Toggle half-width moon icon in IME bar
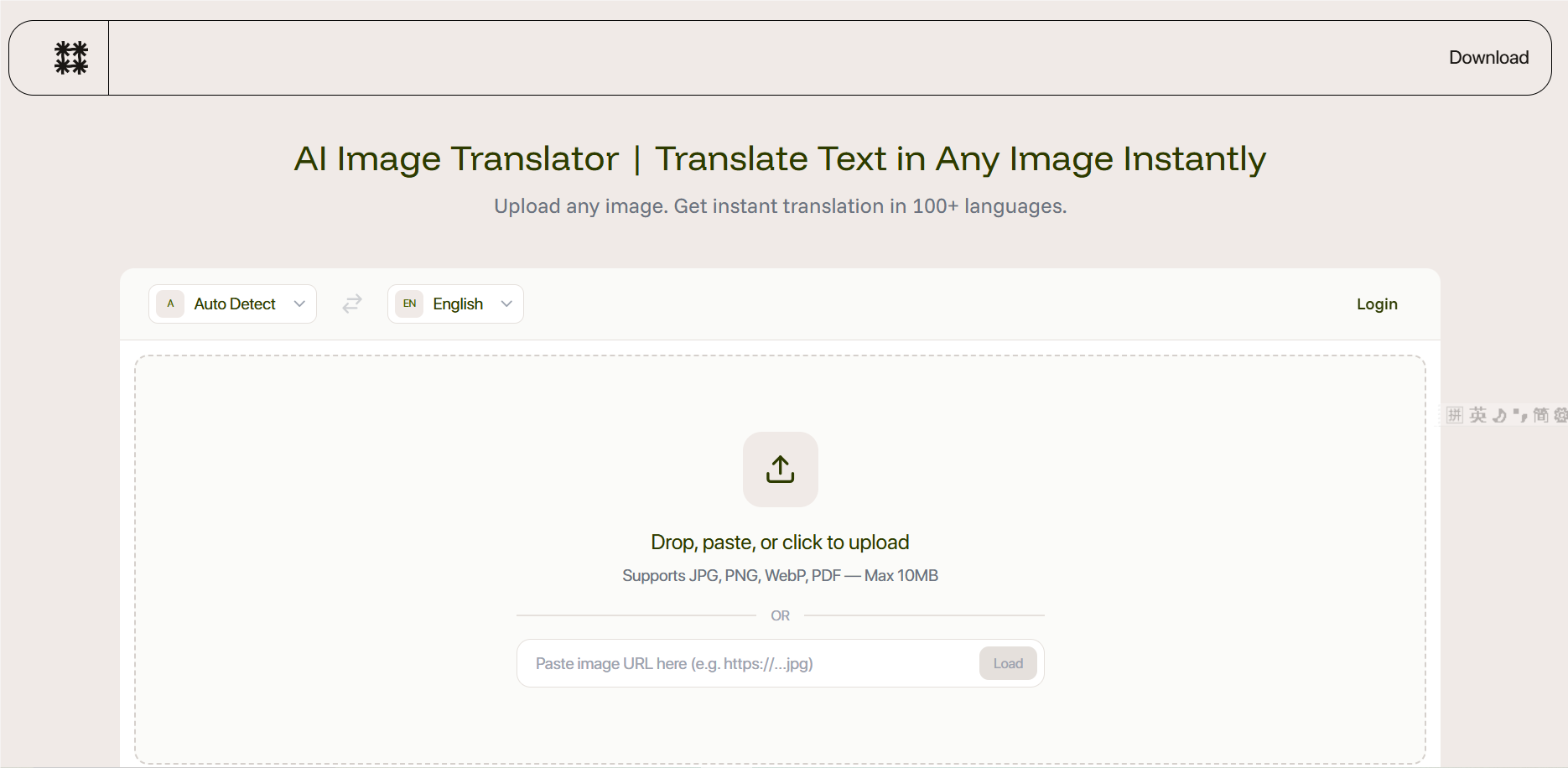1568x768 pixels. [1499, 415]
